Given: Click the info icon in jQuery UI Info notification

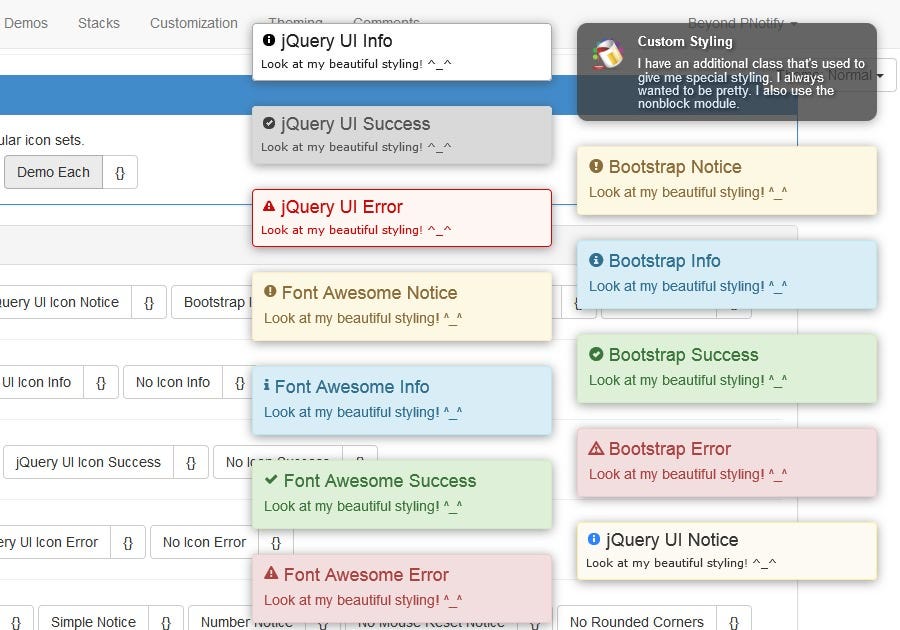Looking at the screenshot, I should (x=270, y=40).
